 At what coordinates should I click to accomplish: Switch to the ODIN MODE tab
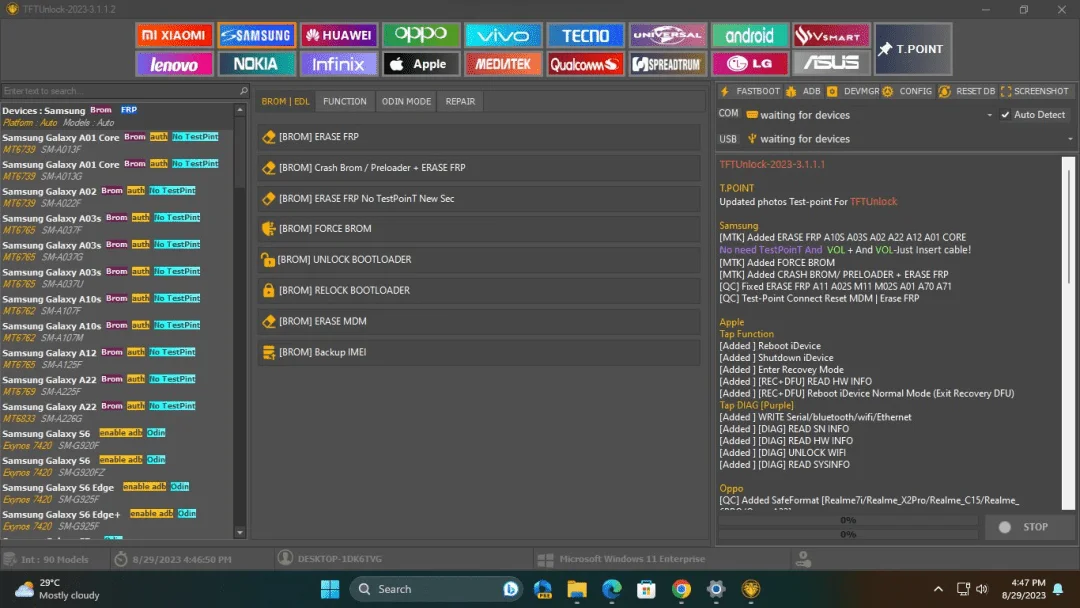click(x=406, y=101)
